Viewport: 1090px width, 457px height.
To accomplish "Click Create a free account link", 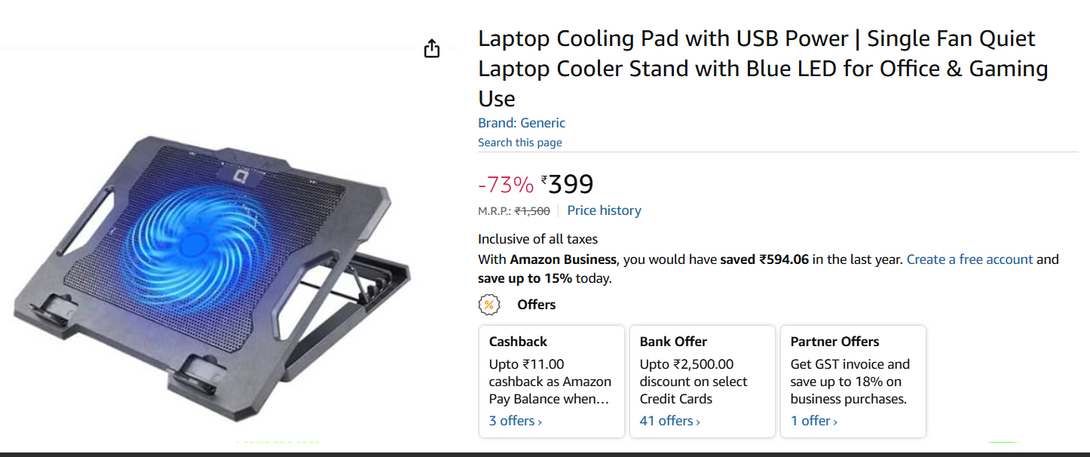I will point(969,259).
